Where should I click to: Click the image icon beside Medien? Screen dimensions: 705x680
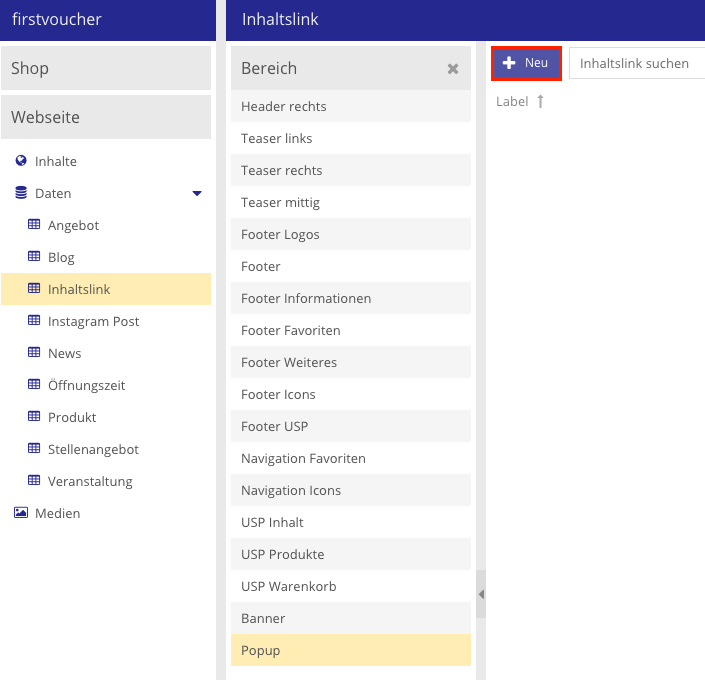[x=21, y=512]
